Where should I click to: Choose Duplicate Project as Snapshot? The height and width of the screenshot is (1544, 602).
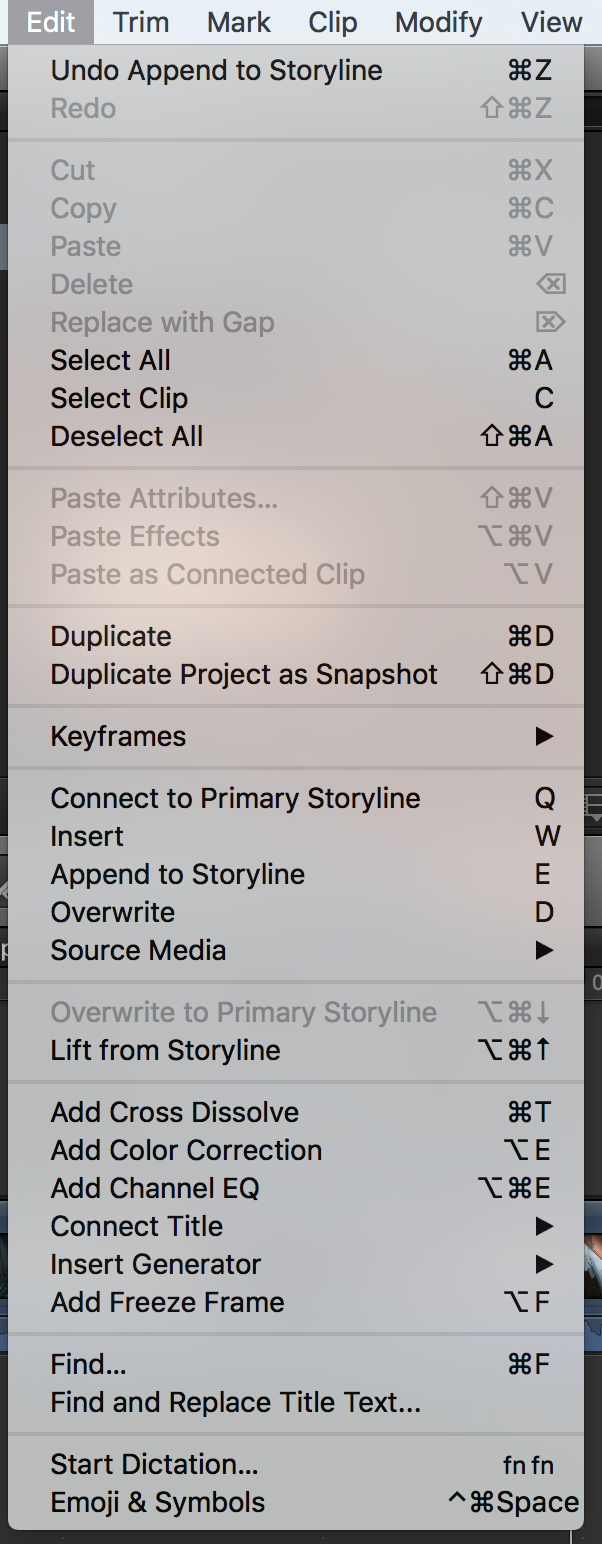pos(296,675)
